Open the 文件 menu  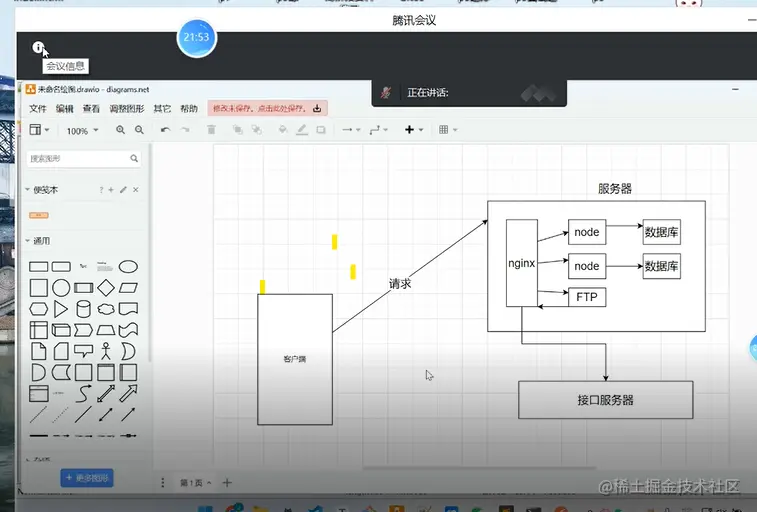pos(38,109)
